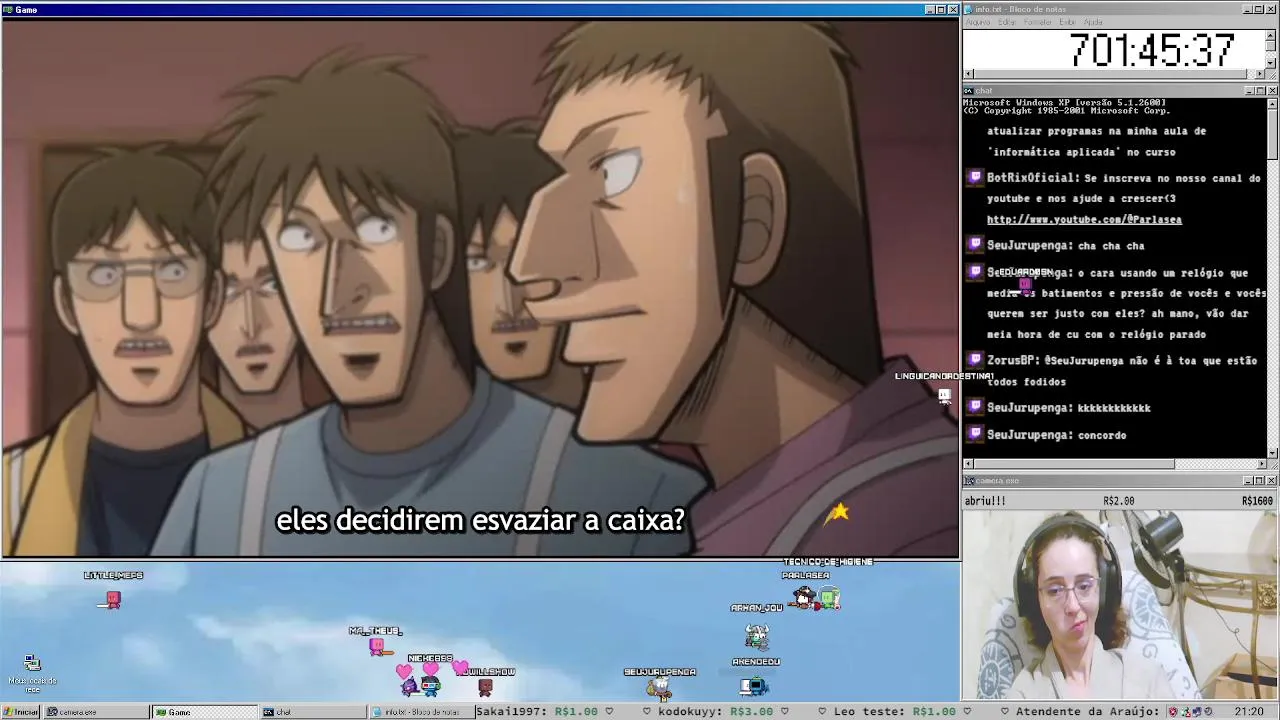Image resolution: width=1280 pixels, height=720 pixels.
Task: Click the yellow star in Game window
Action: 839,512
